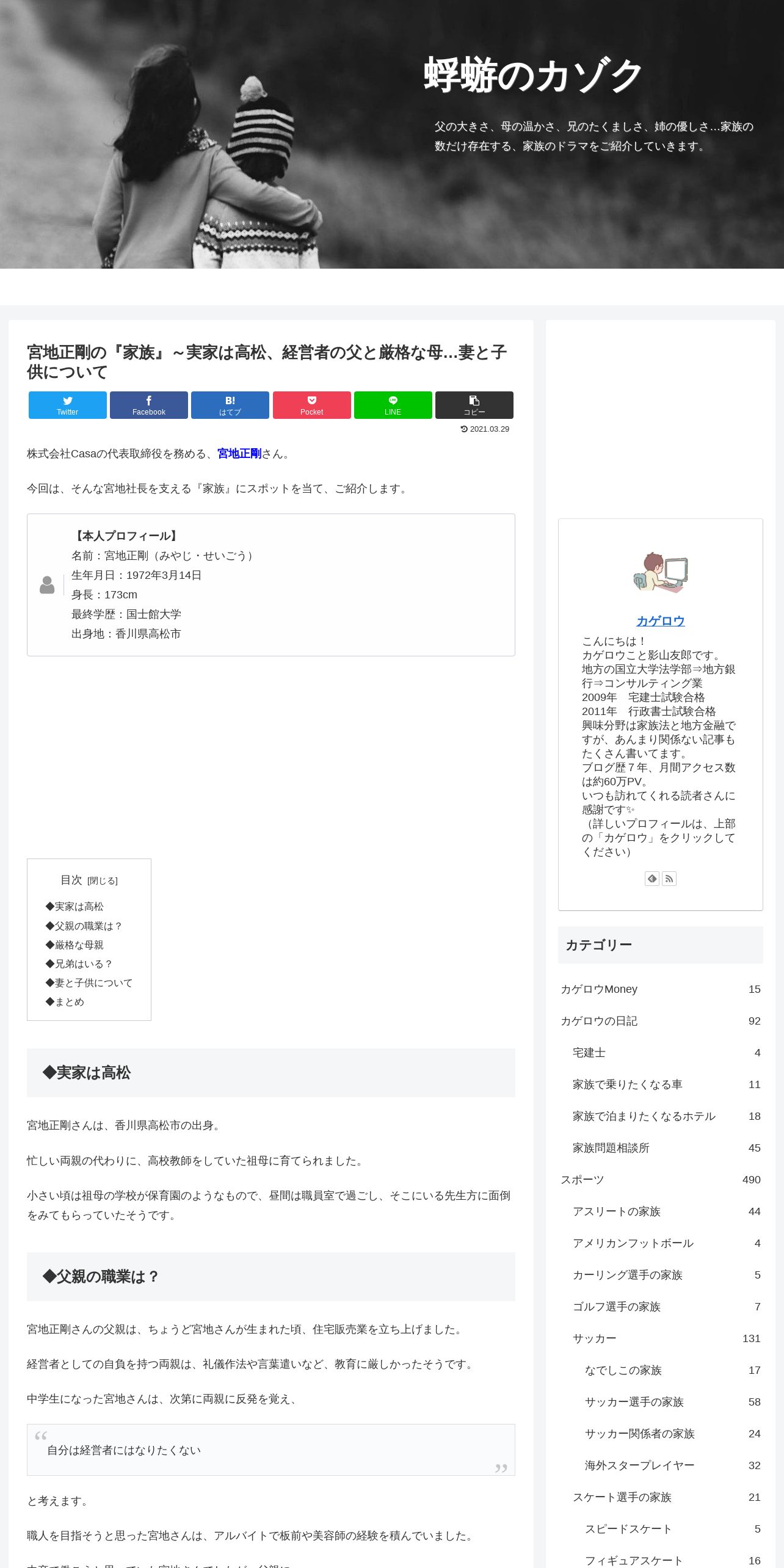
Task: Open the サッカー関係者の家族 category
Action: tap(673, 1434)
